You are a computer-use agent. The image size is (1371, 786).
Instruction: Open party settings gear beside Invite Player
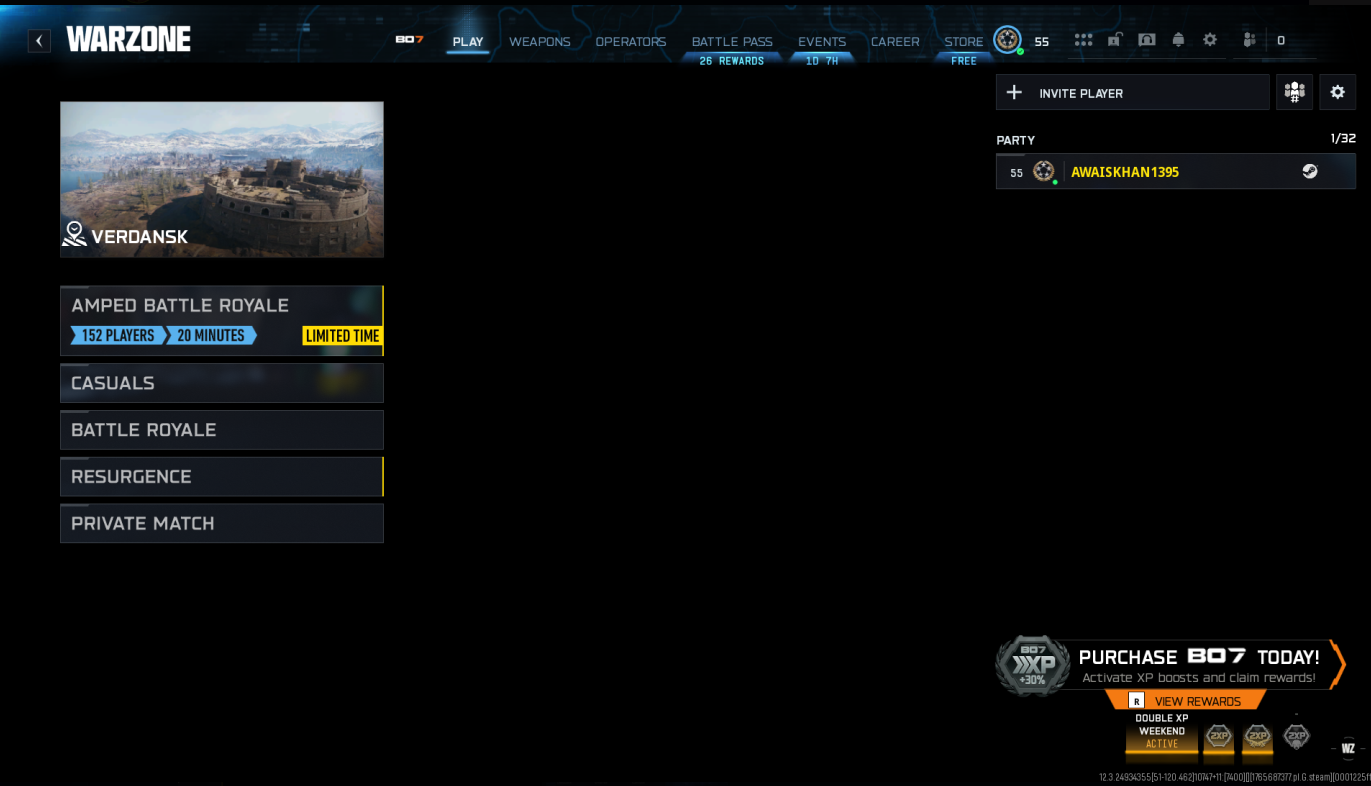pyautogui.click(x=1338, y=92)
